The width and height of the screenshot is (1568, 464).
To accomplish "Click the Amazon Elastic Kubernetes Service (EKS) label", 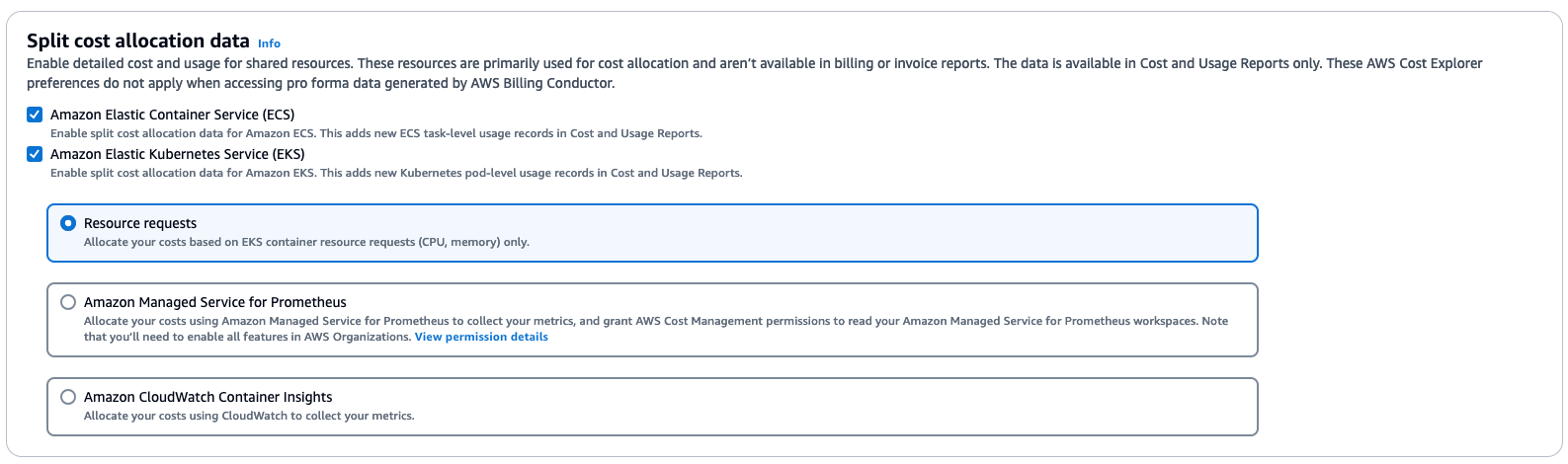I will coord(177,154).
